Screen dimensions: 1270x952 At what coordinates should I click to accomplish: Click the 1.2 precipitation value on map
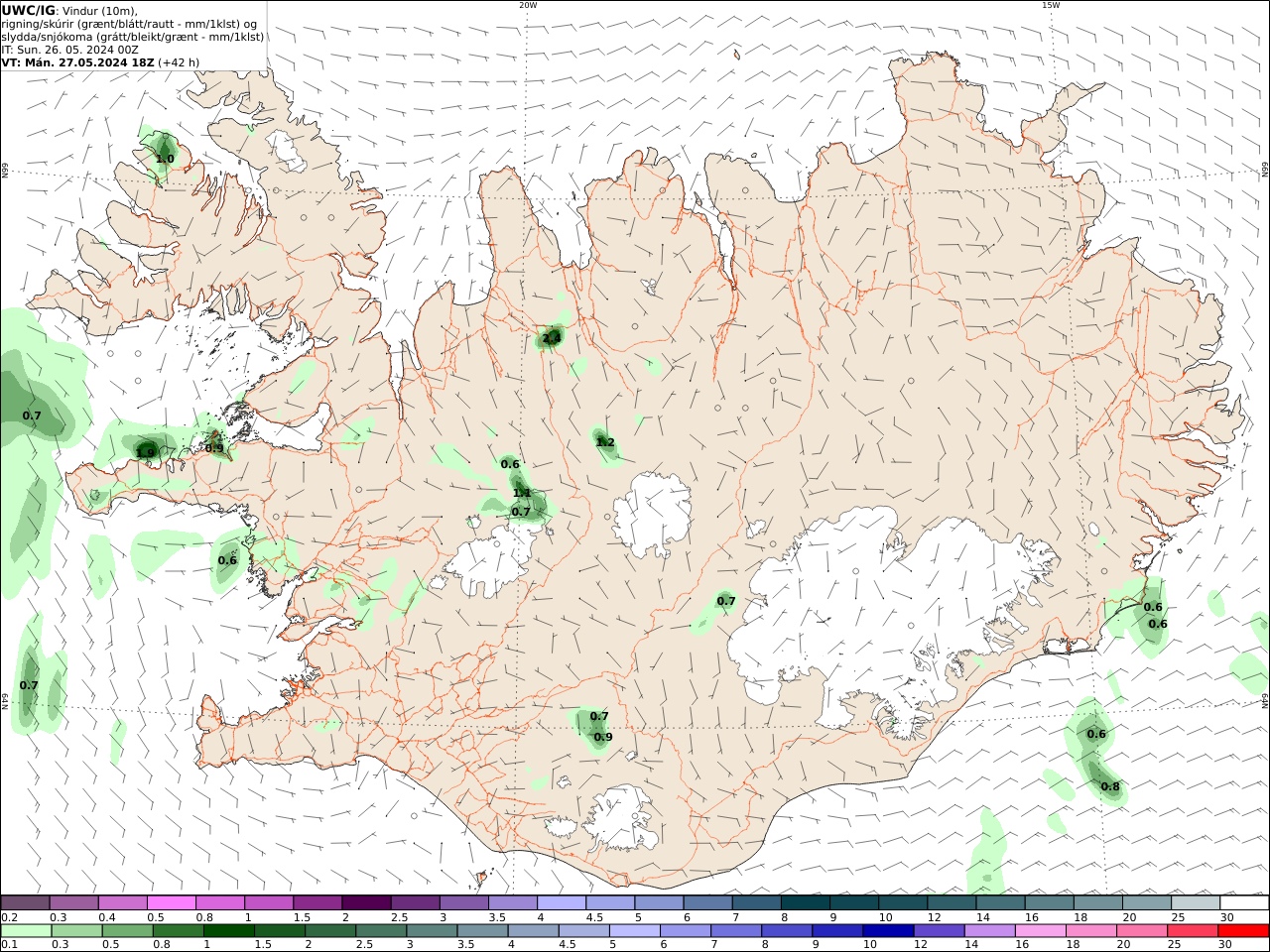(605, 442)
